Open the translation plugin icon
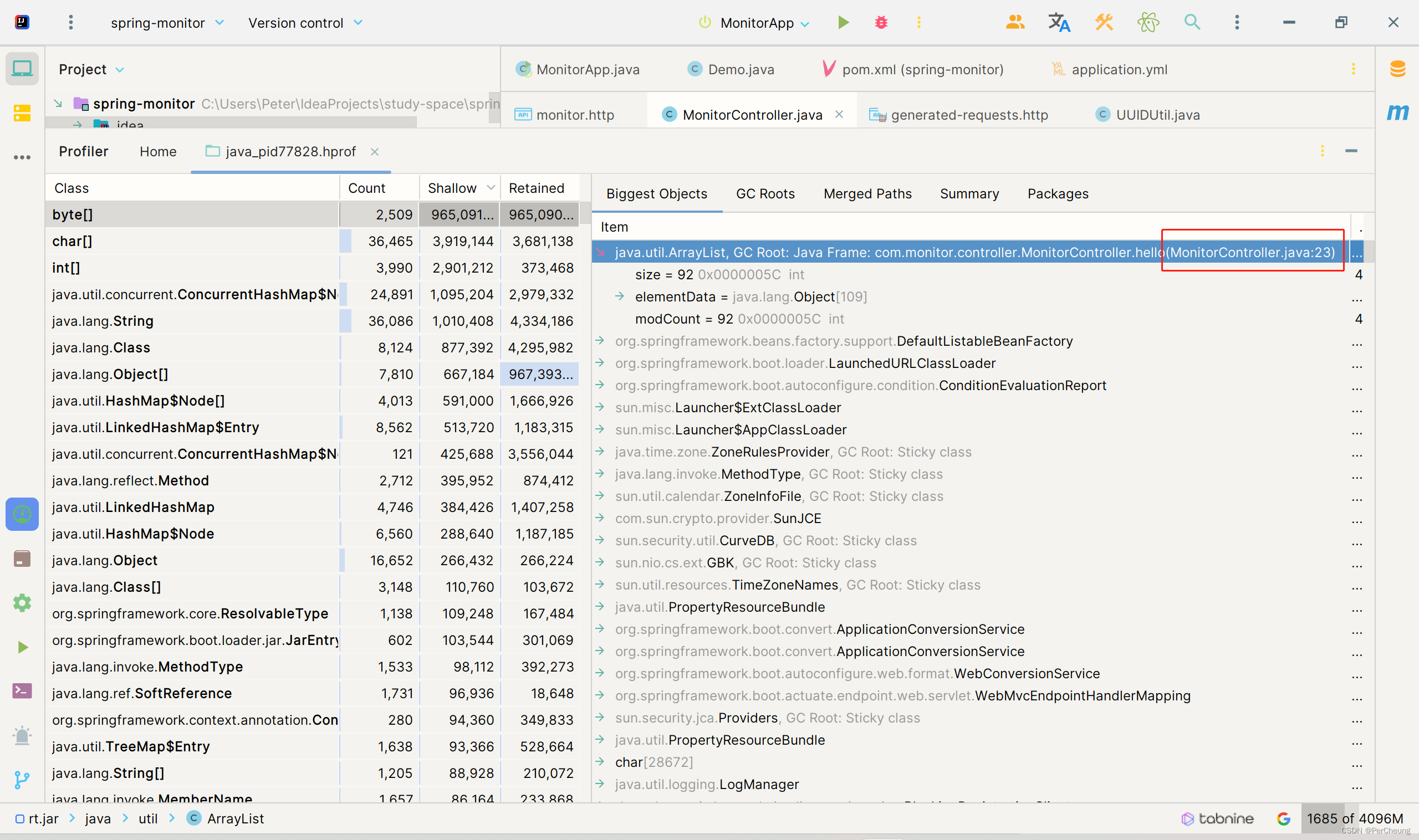1419x840 pixels. pyautogui.click(x=1058, y=23)
